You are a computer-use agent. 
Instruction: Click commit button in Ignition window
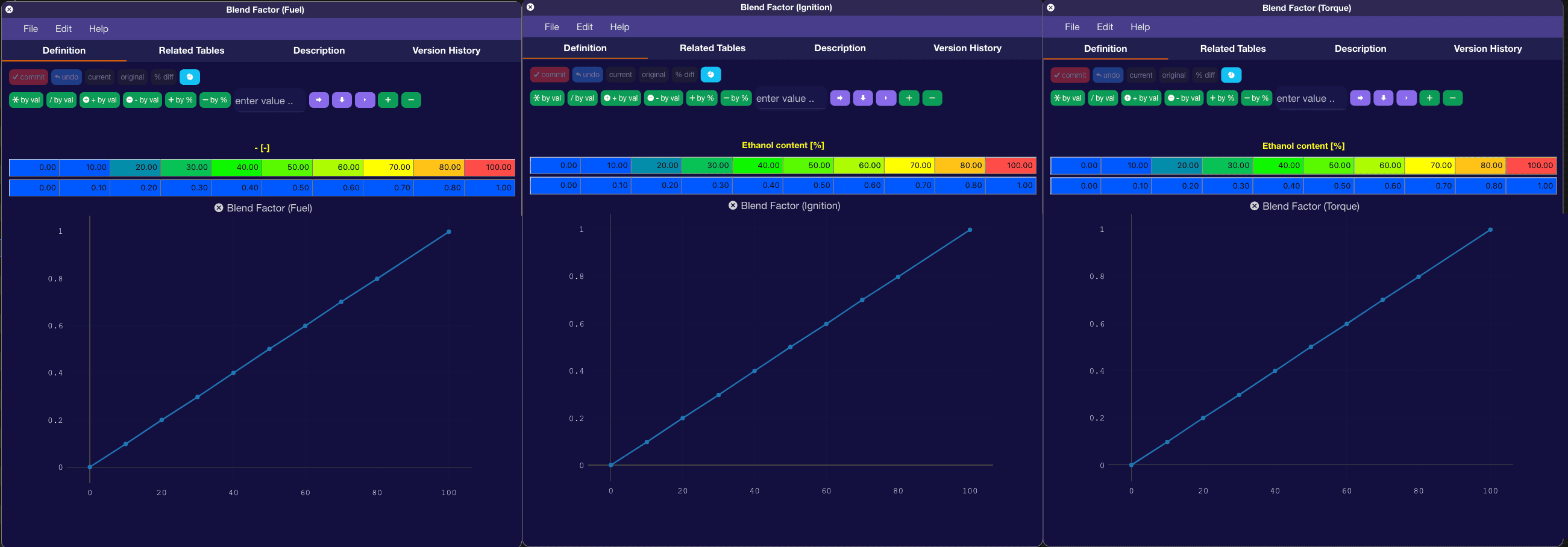550,75
